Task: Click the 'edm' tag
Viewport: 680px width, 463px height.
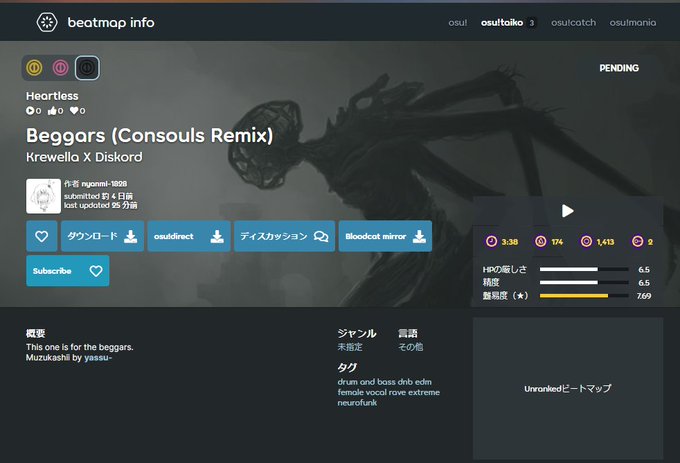Action: [423, 382]
